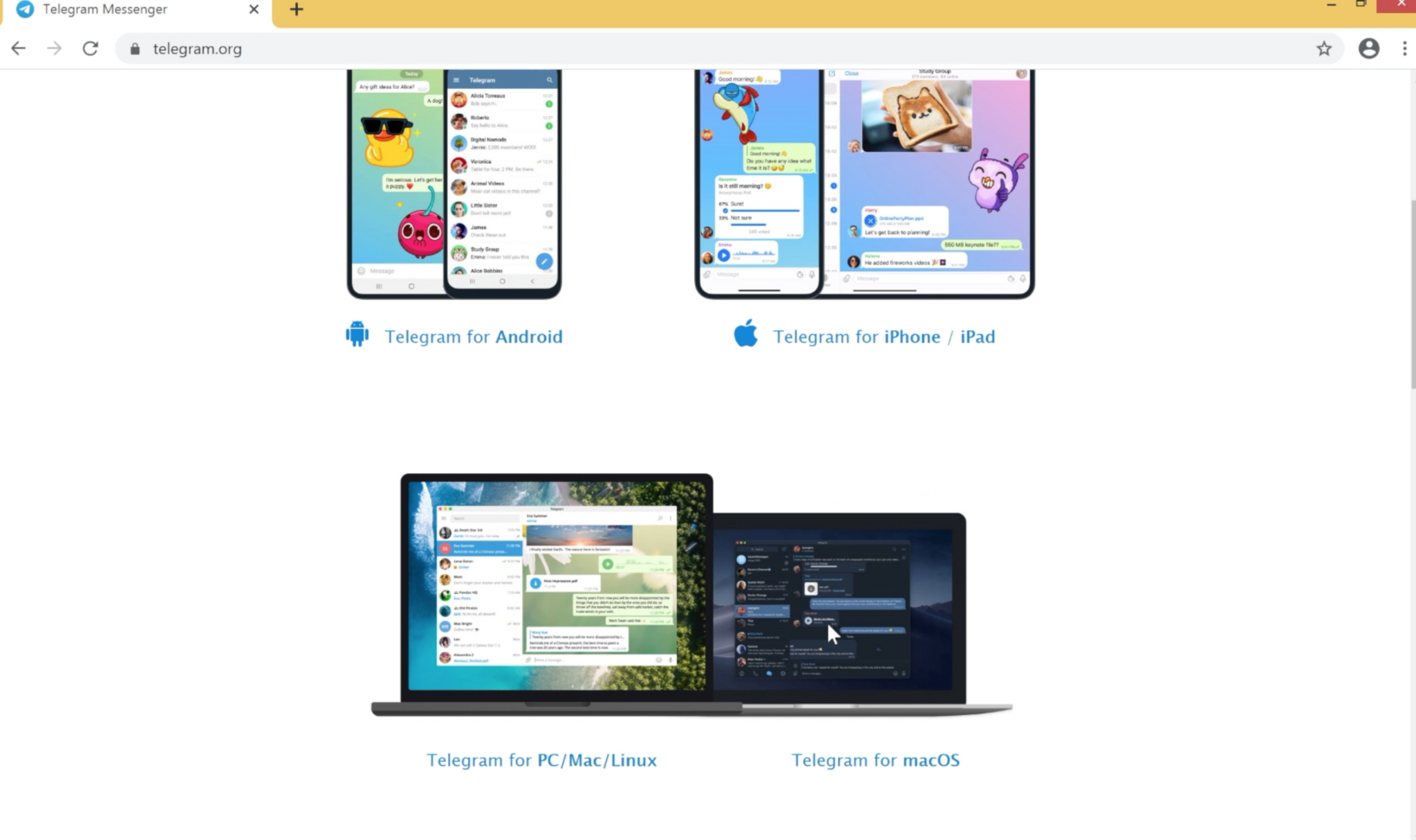Open the Telegram for PC/Mac/Linux download link
Screen dimensions: 1416x840
point(541,759)
